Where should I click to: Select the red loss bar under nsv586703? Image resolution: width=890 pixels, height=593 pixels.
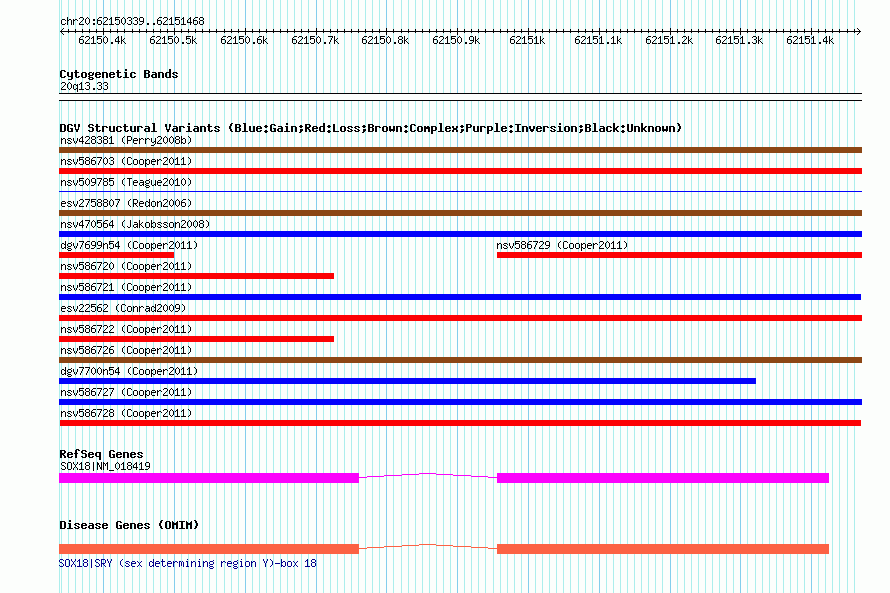point(460,171)
